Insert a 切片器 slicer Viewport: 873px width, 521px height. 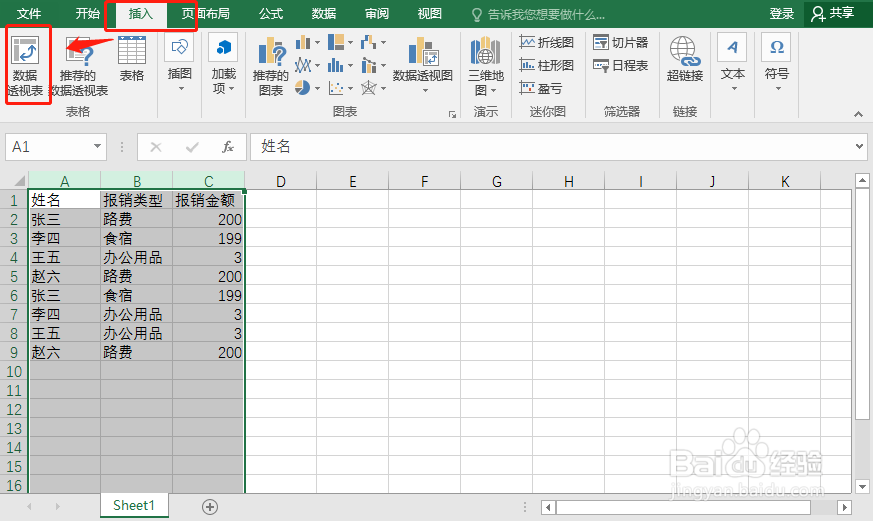tap(621, 42)
